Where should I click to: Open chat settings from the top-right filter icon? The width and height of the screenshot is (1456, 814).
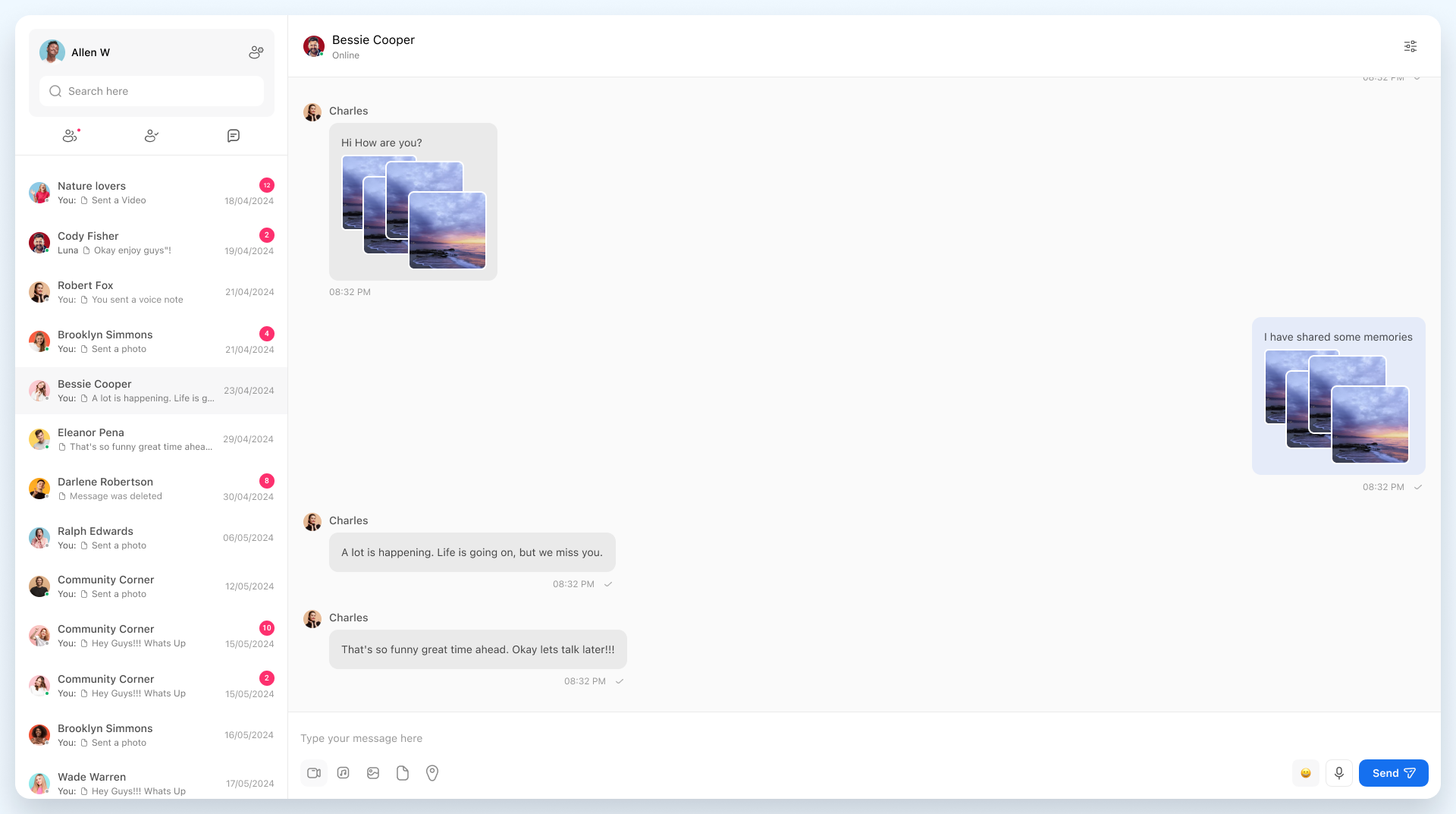click(x=1410, y=46)
